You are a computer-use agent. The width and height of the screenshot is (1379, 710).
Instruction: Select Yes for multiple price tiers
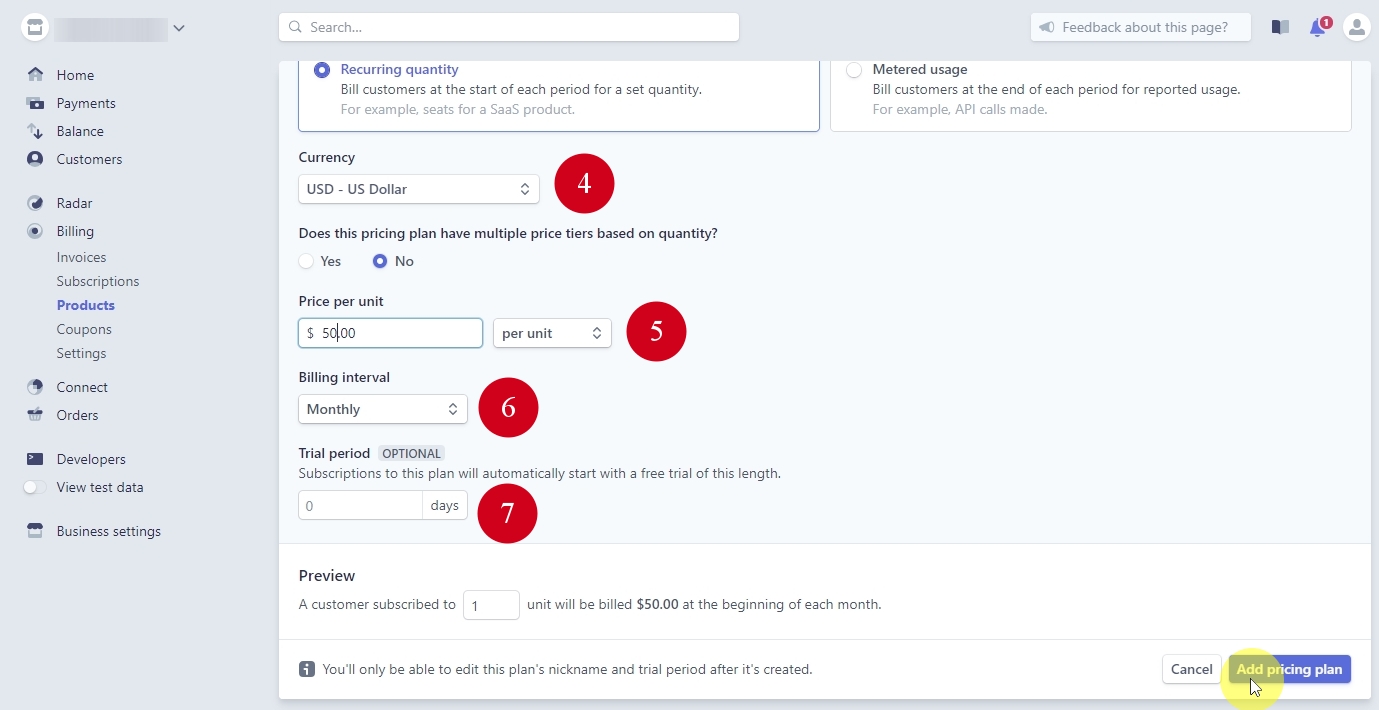pyautogui.click(x=307, y=261)
